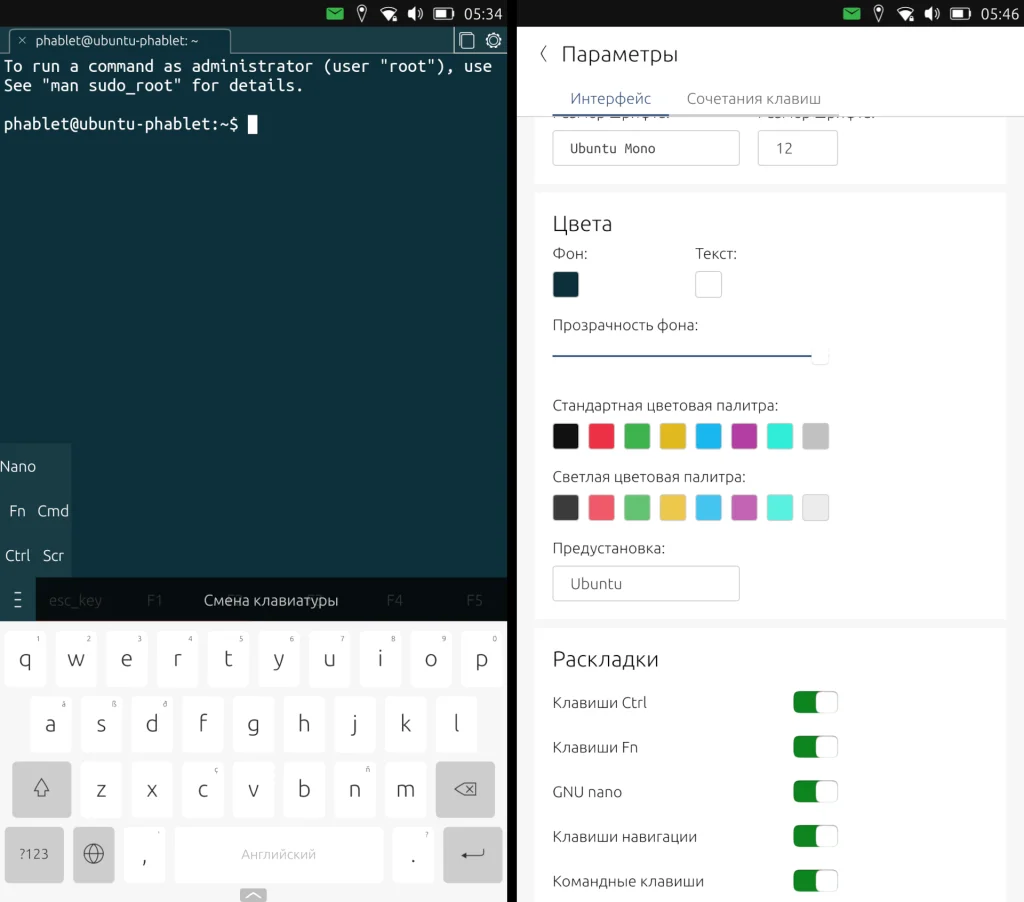Select the Интерфейс tab
Viewport: 1024px width, 902px height.
[610, 99]
